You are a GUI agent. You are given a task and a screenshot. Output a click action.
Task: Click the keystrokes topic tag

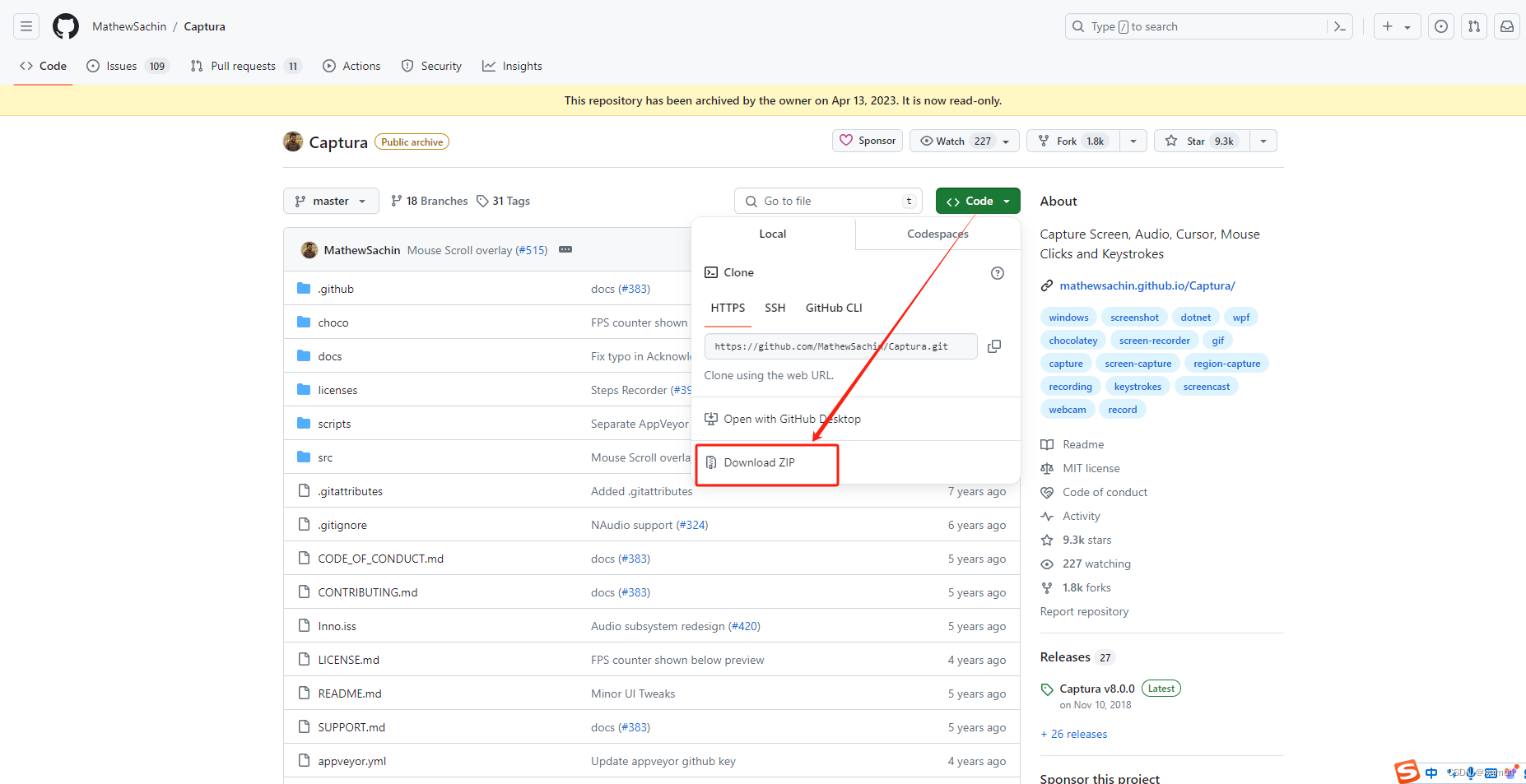tap(1138, 387)
